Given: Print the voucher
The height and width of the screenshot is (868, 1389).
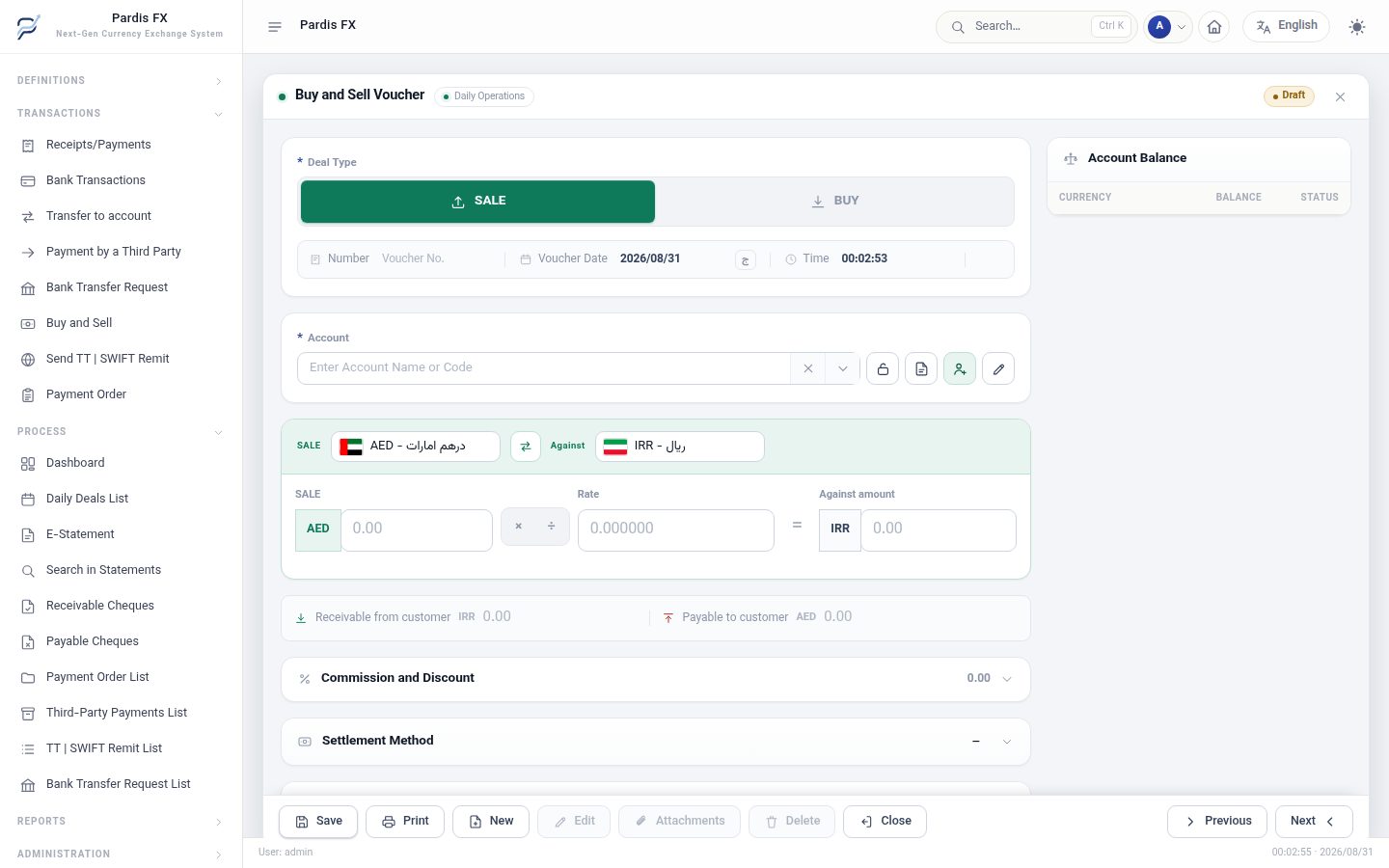Looking at the screenshot, I should point(405,822).
